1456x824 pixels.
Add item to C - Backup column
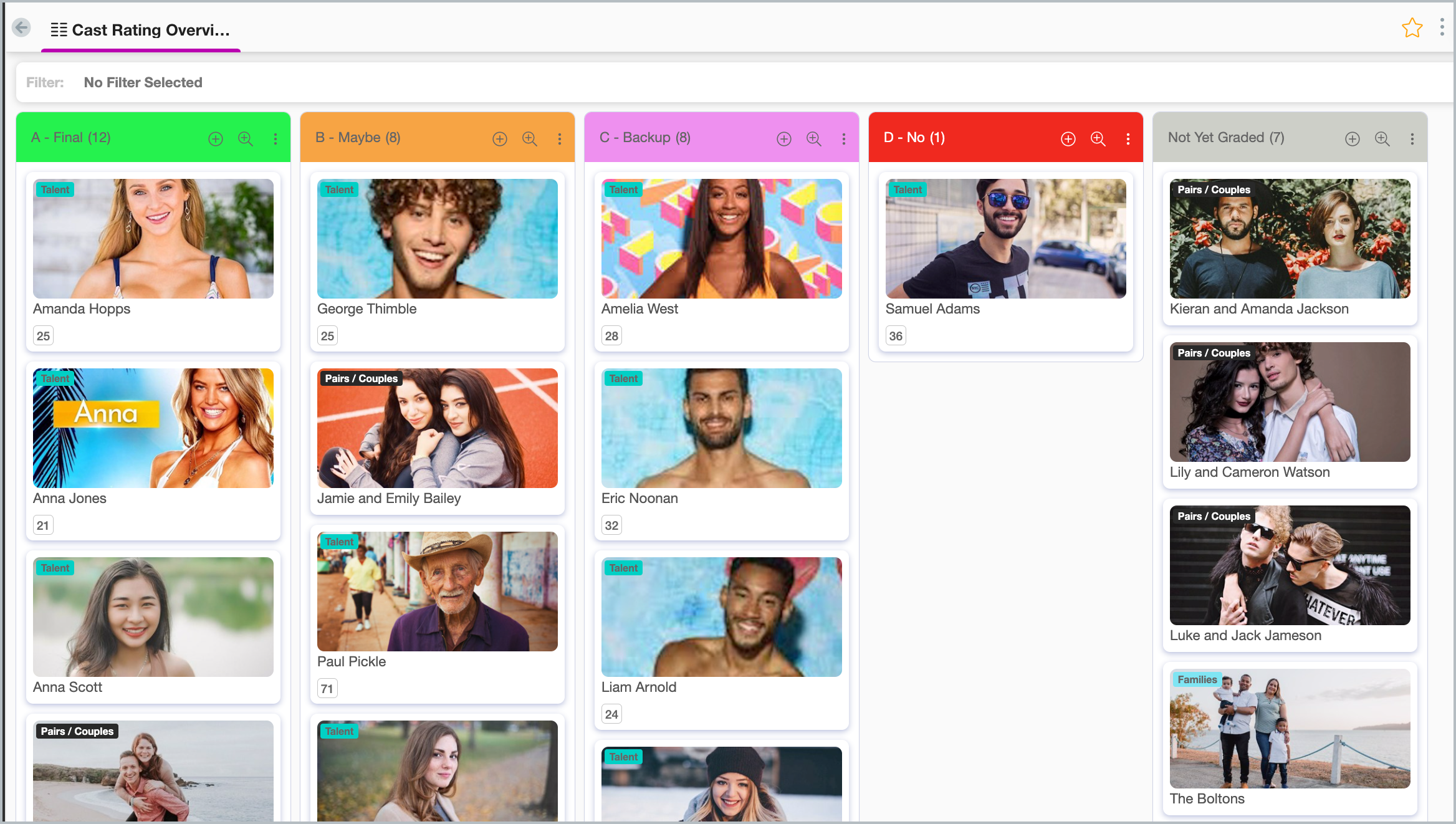784,139
